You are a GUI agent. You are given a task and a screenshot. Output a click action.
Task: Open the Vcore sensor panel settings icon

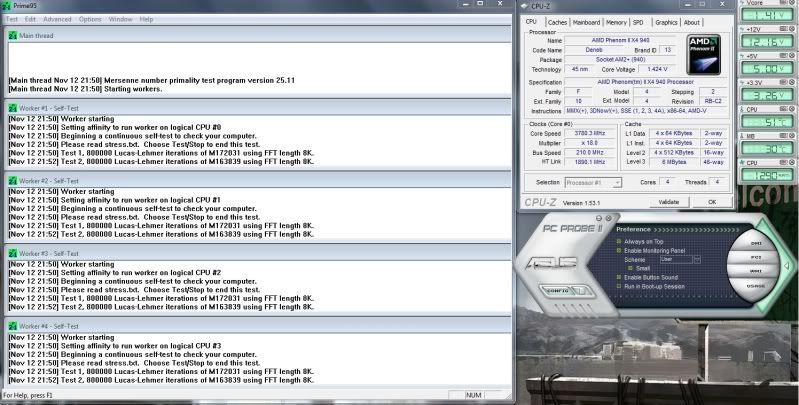pyautogui.click(x=783, y=3)
